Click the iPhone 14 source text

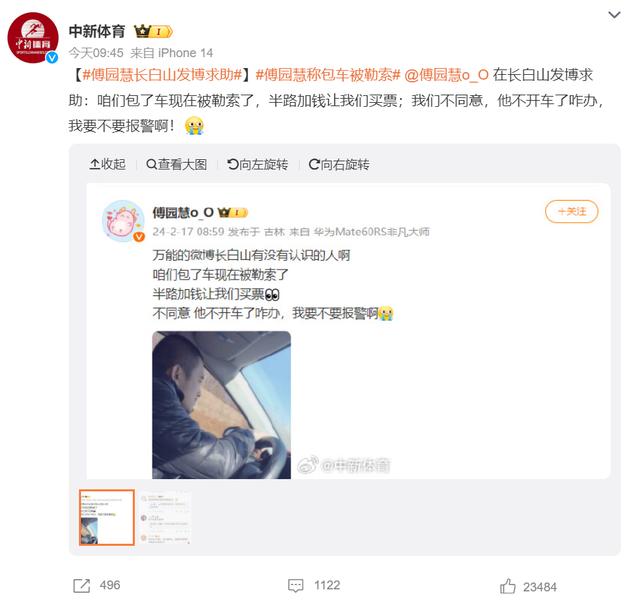[x=185, y=53]
